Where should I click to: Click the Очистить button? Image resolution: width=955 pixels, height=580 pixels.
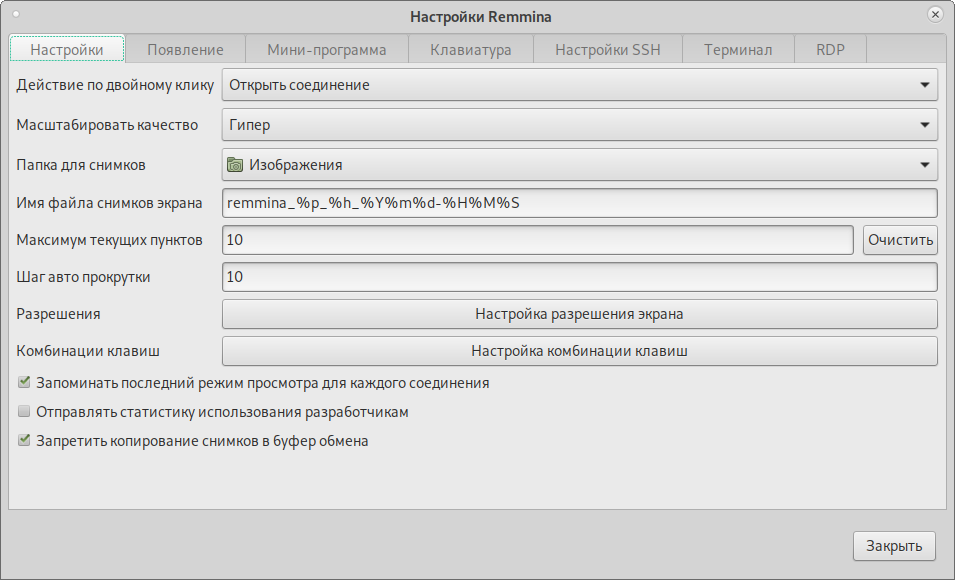pos(900,240)
